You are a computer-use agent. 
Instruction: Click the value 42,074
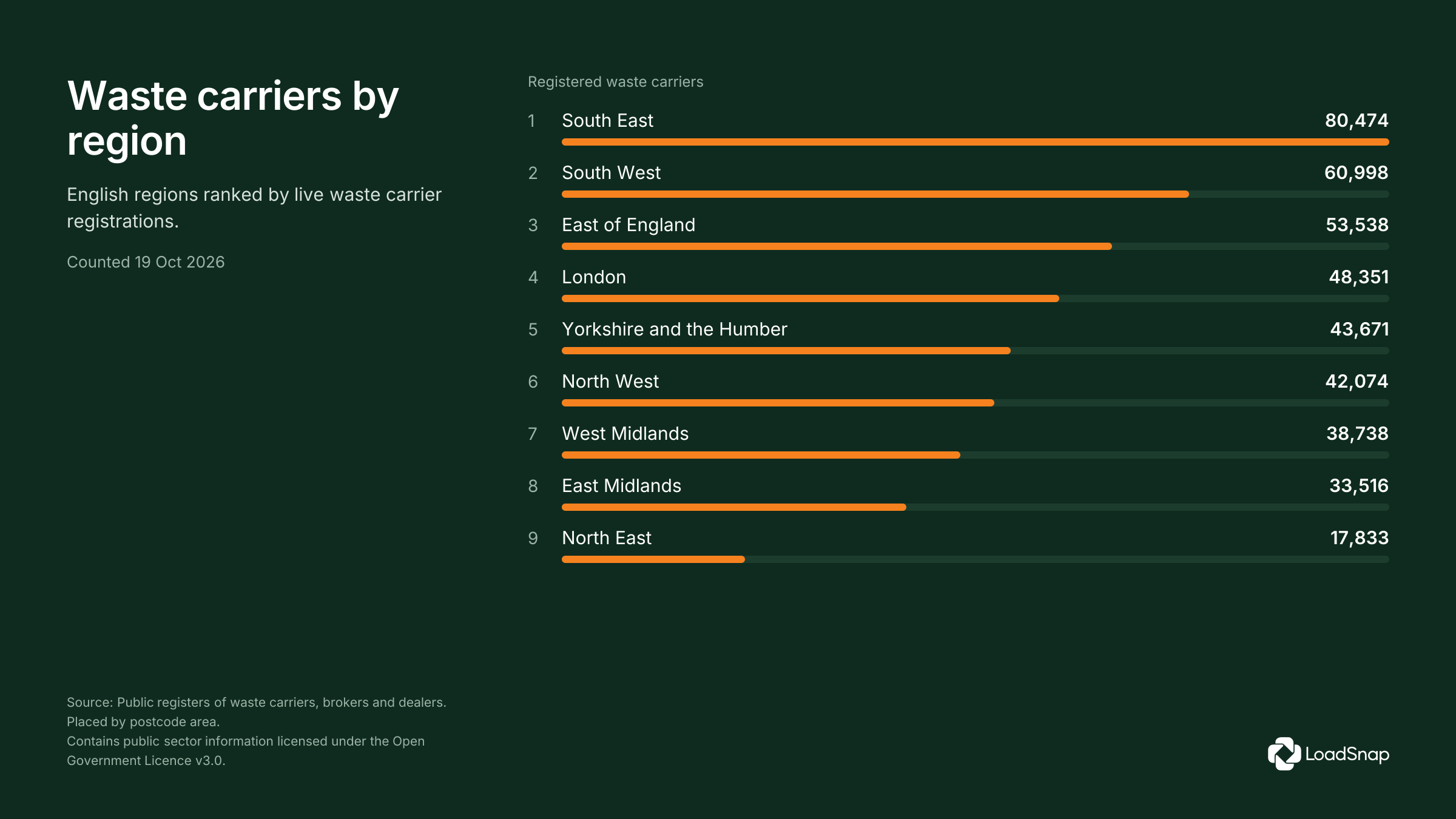(1357, 382)
